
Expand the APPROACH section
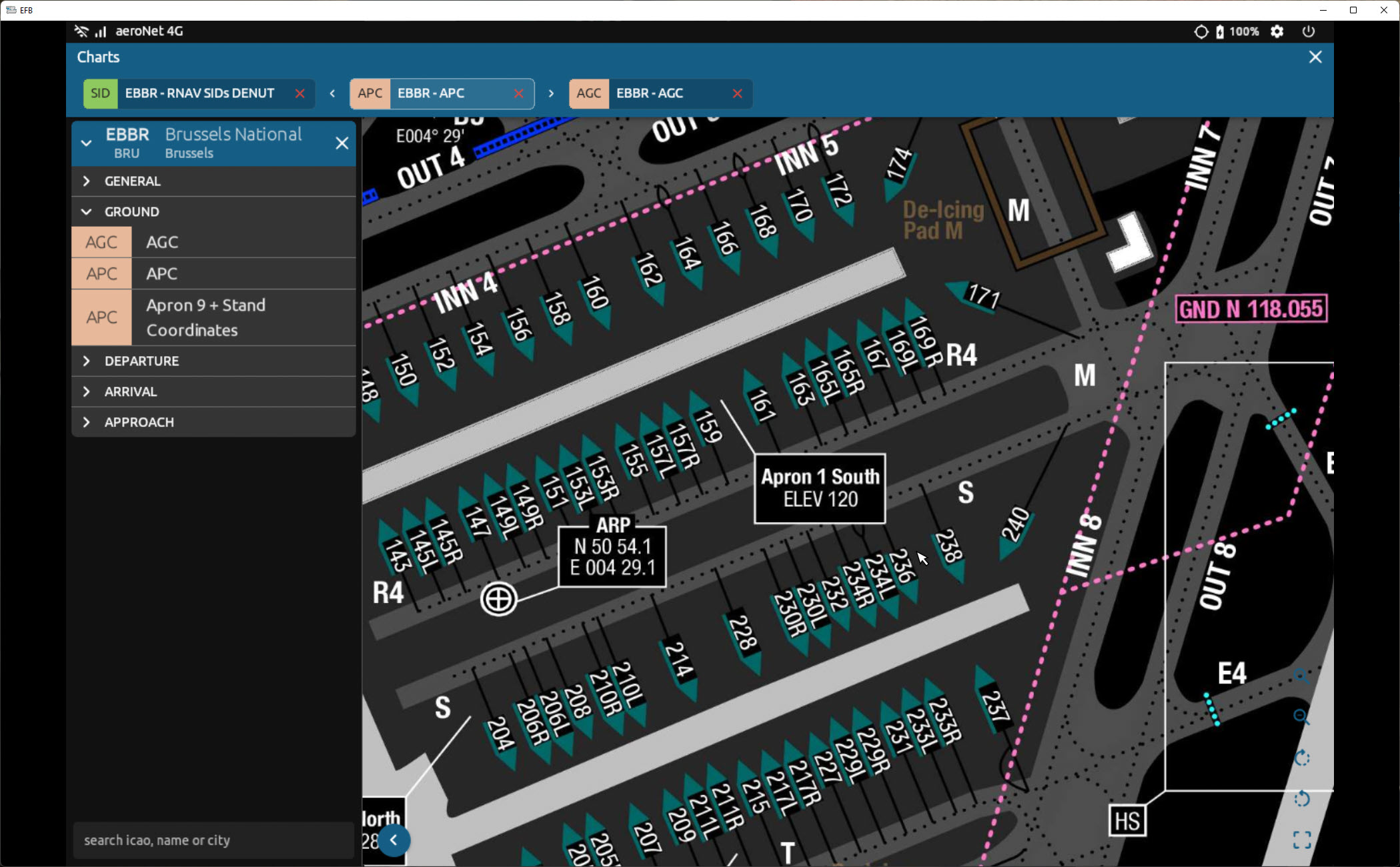pyautogui.click(x=139, y=423)
